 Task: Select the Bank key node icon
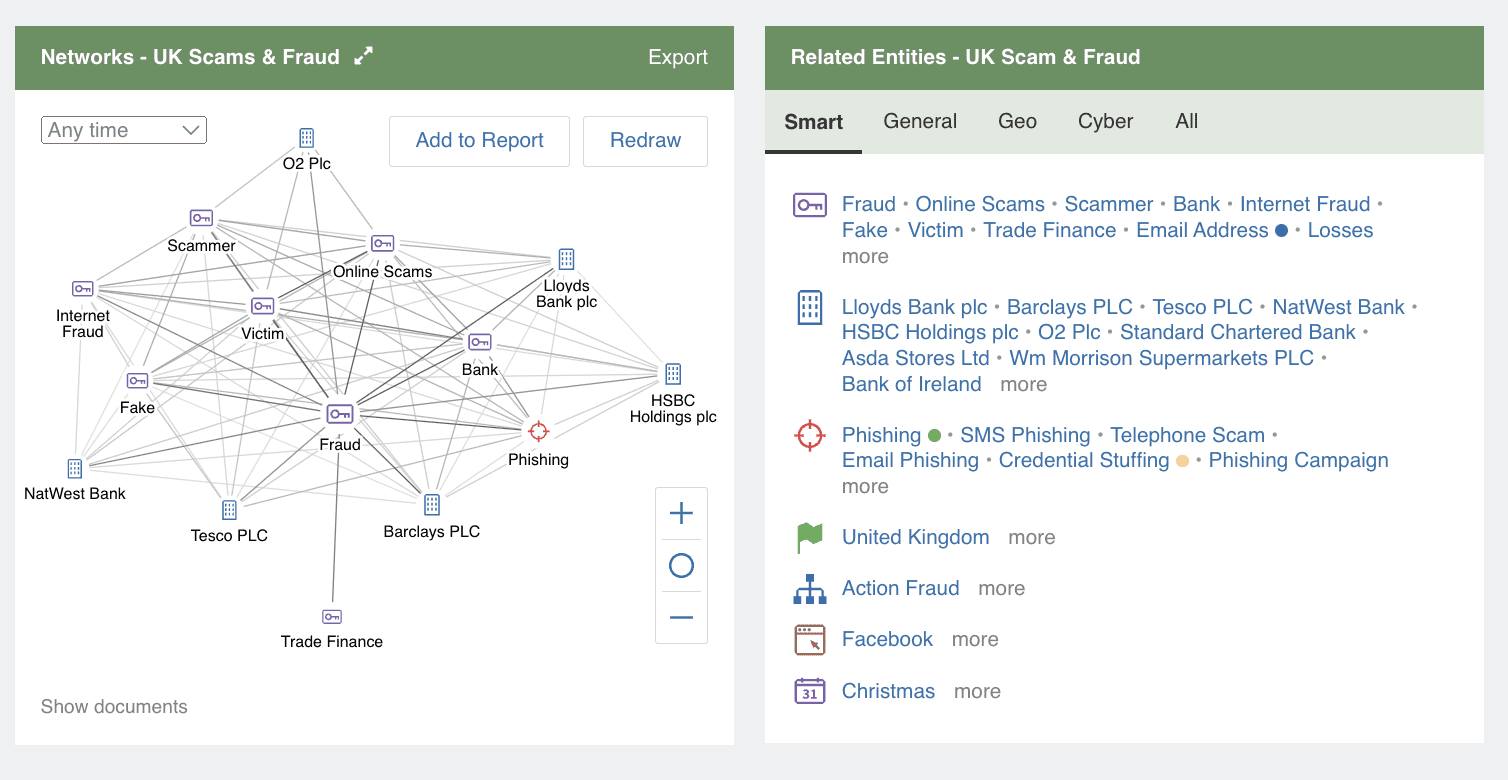tap(480, 342)
